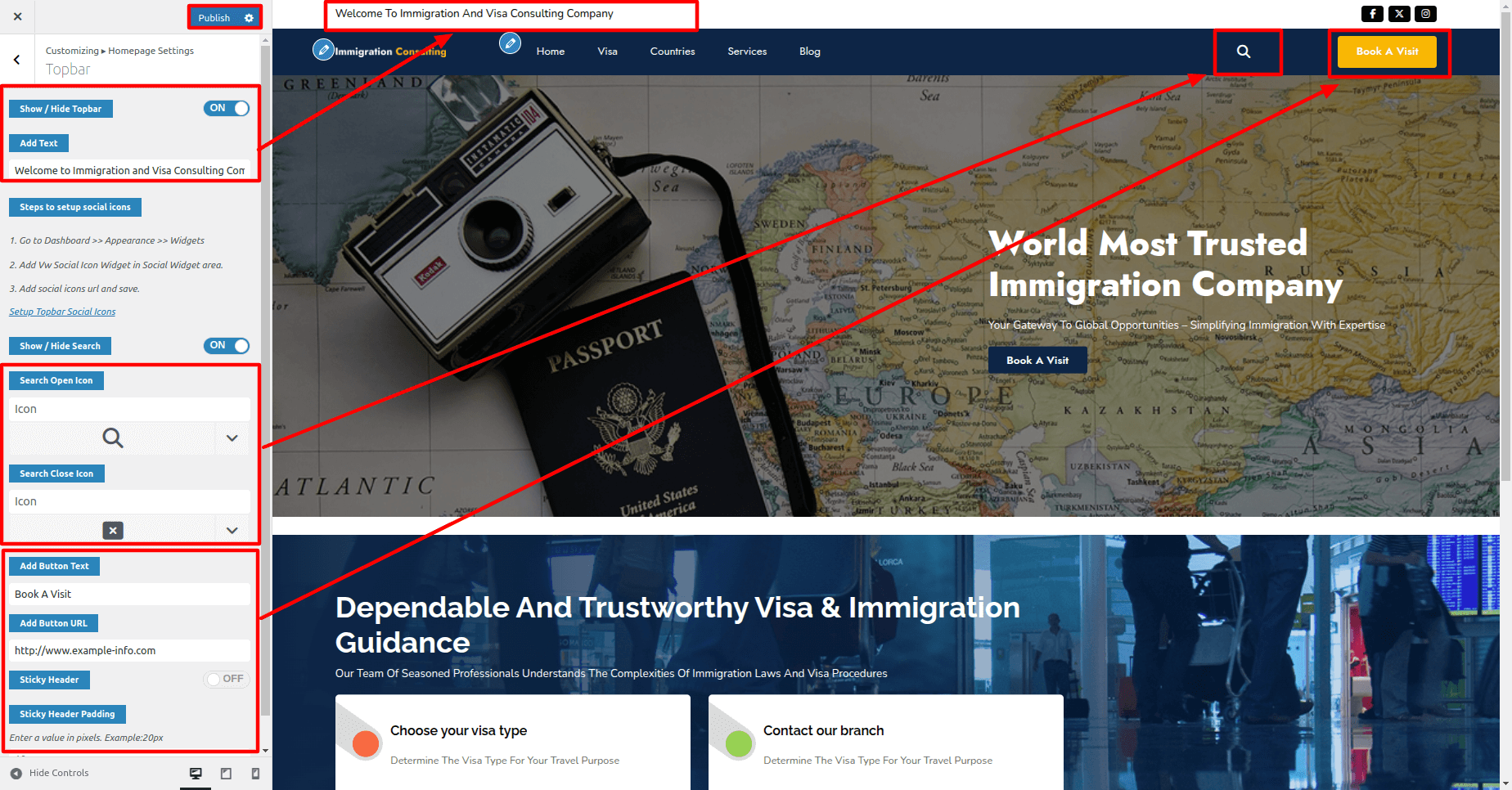Open the Countries menu item

tap(673, 52)
